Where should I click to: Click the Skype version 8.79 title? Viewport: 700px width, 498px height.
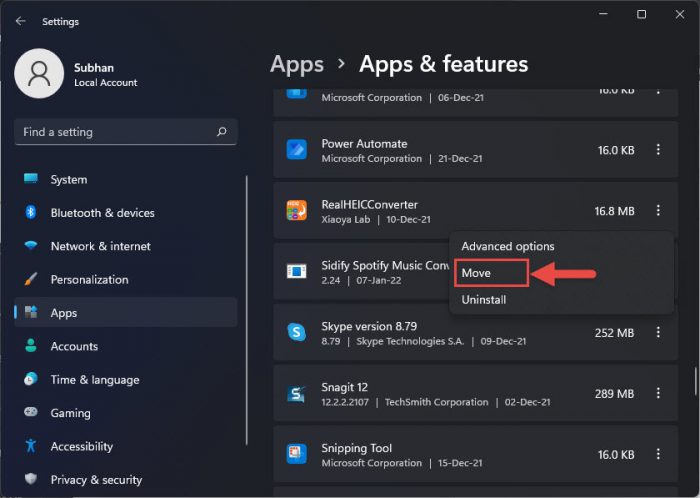click(x=369, y=326)
